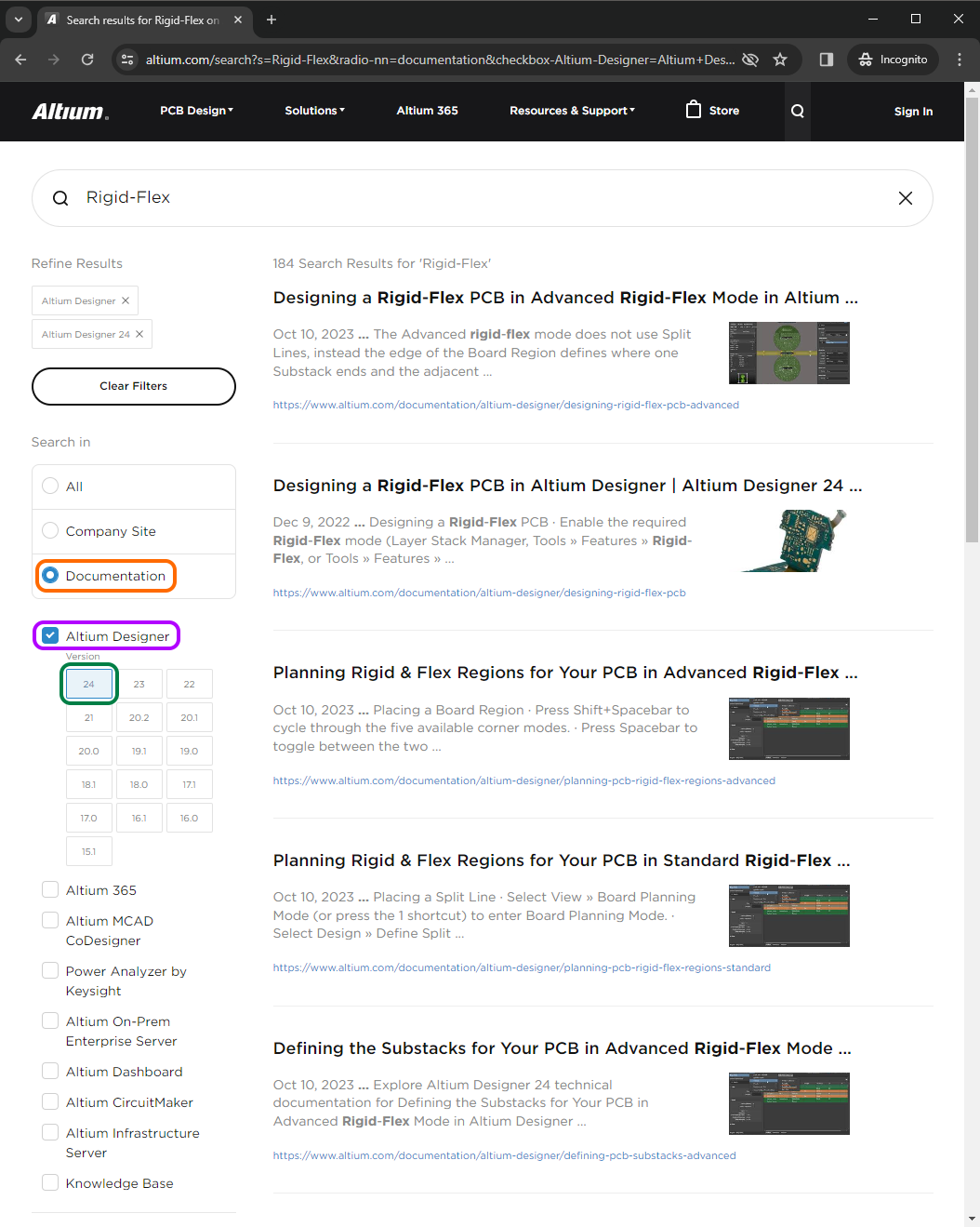The image size is (980, 1227).
Task: Check the Knowledge Base checkbox
Action: tap(50, 1183)
